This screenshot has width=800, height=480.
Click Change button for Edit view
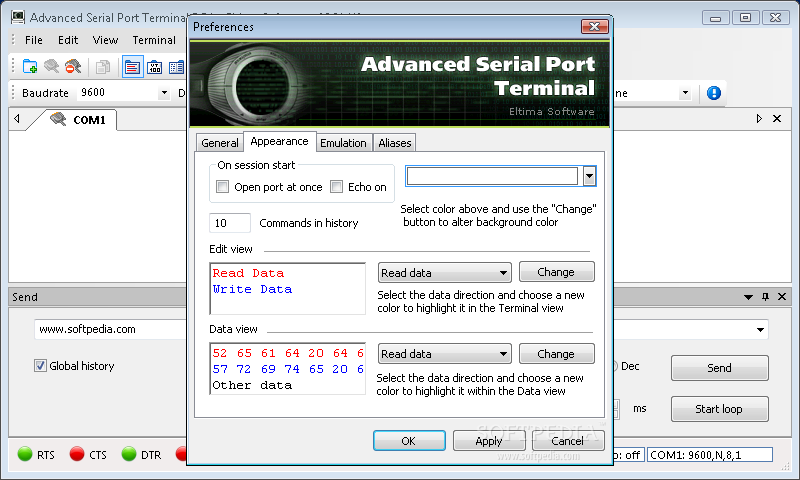click(556, 272)
